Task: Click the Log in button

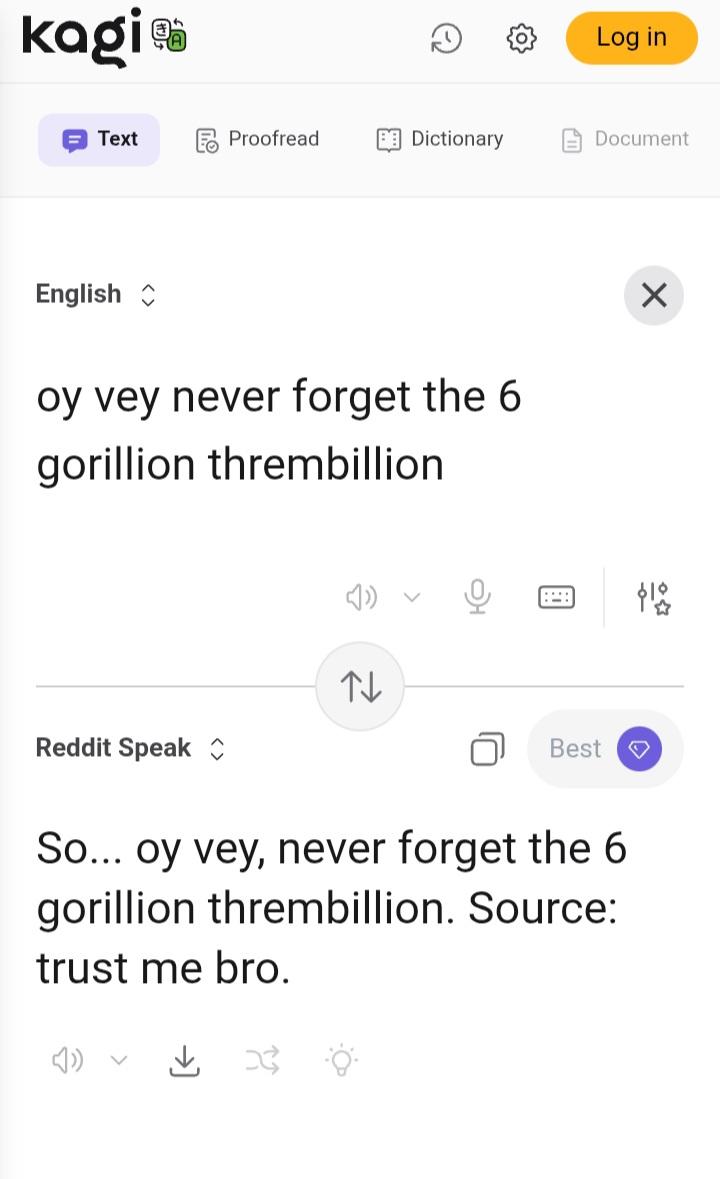Action: pos(631,38)
